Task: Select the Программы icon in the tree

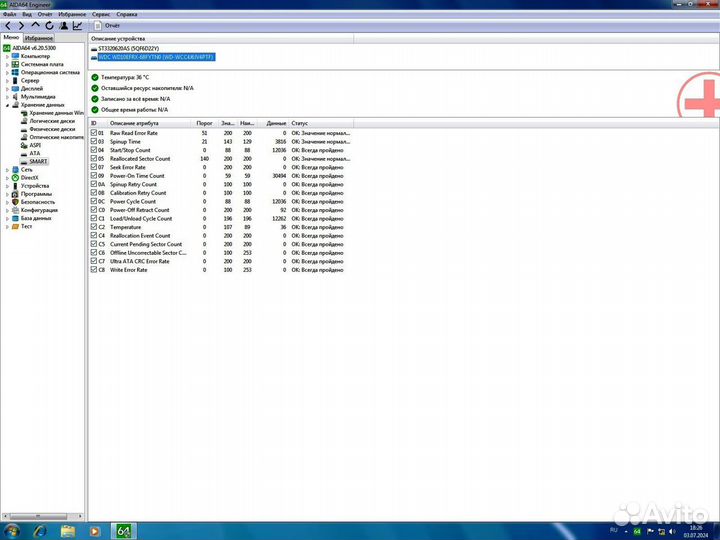Action: coord(15,194)
